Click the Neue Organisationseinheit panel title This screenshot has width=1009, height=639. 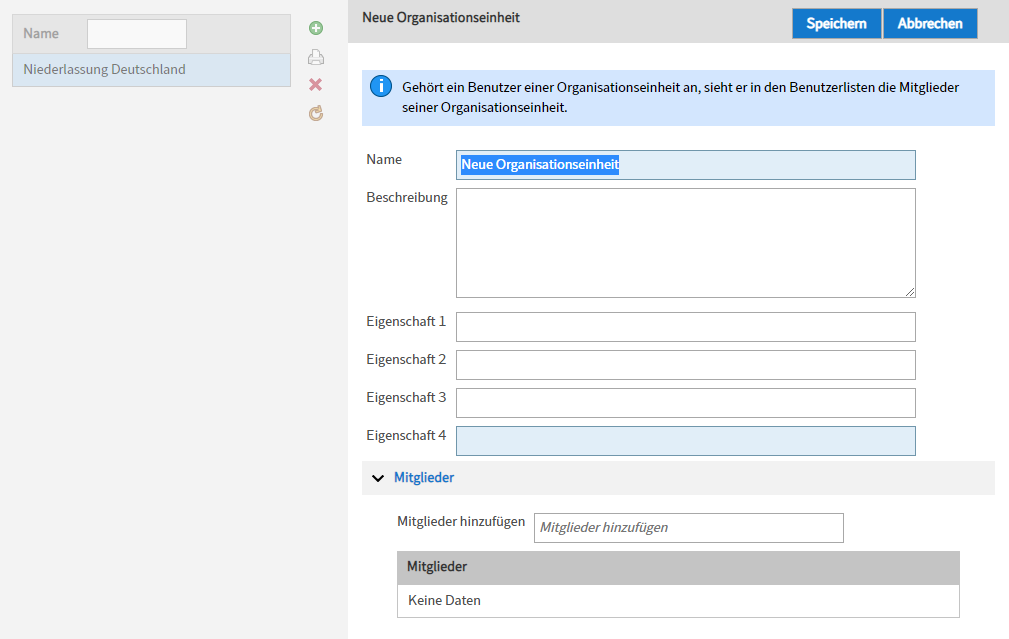pos(441,18)
